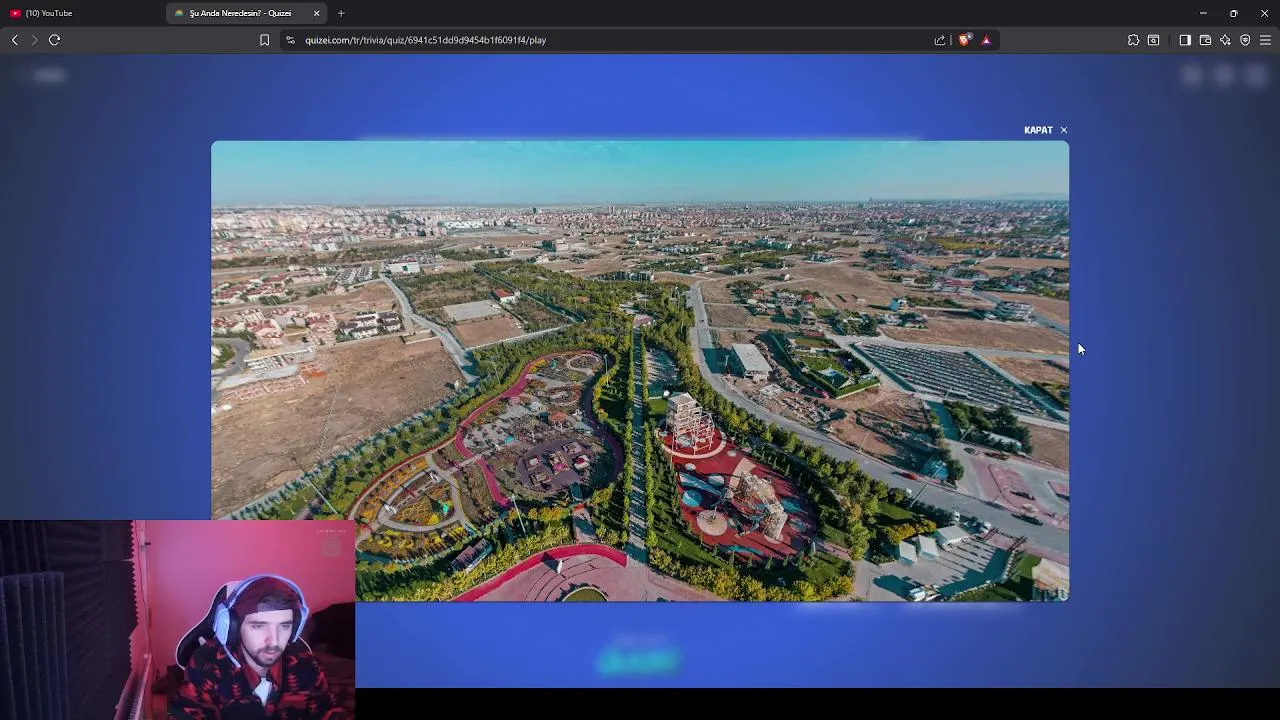Open Brave Rewards triangle icon

point(986,40)
